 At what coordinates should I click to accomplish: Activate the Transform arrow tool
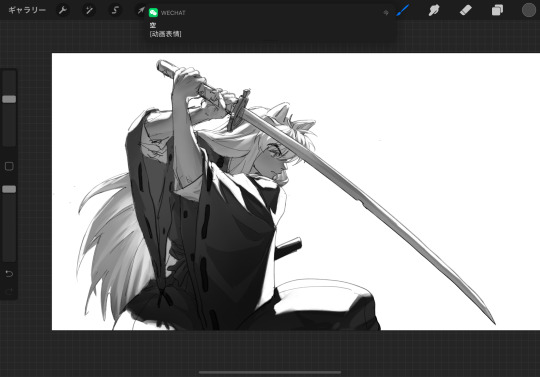pos(141,10)
